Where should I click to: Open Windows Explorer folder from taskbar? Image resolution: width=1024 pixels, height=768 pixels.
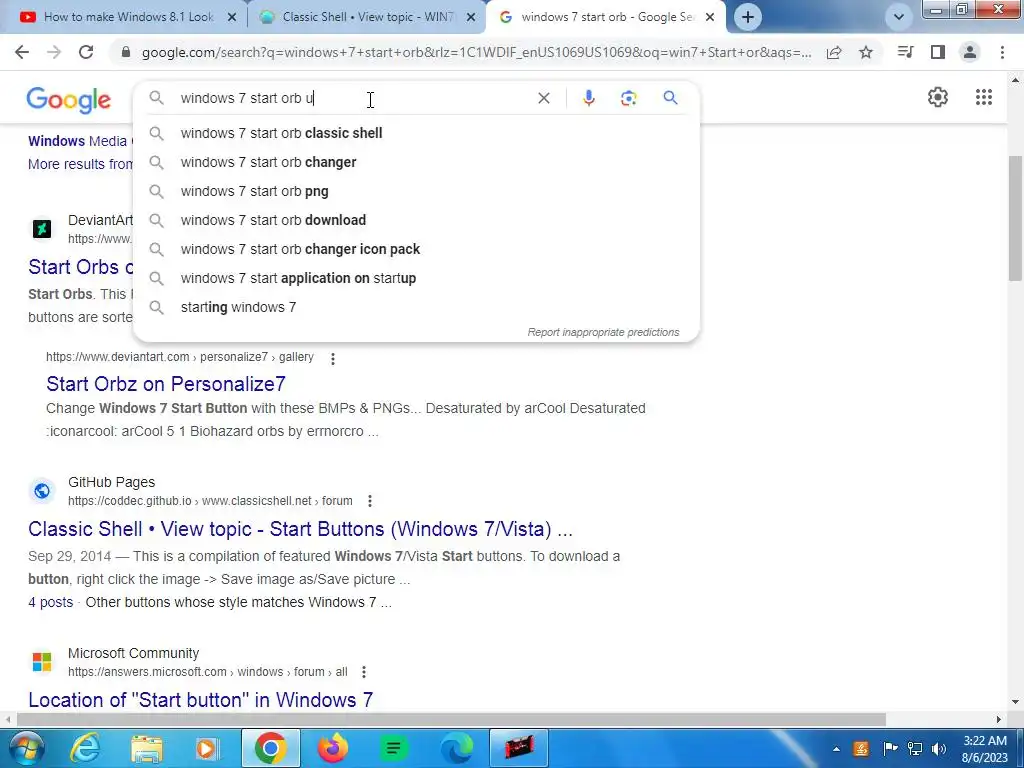click(x=146, y=748)
